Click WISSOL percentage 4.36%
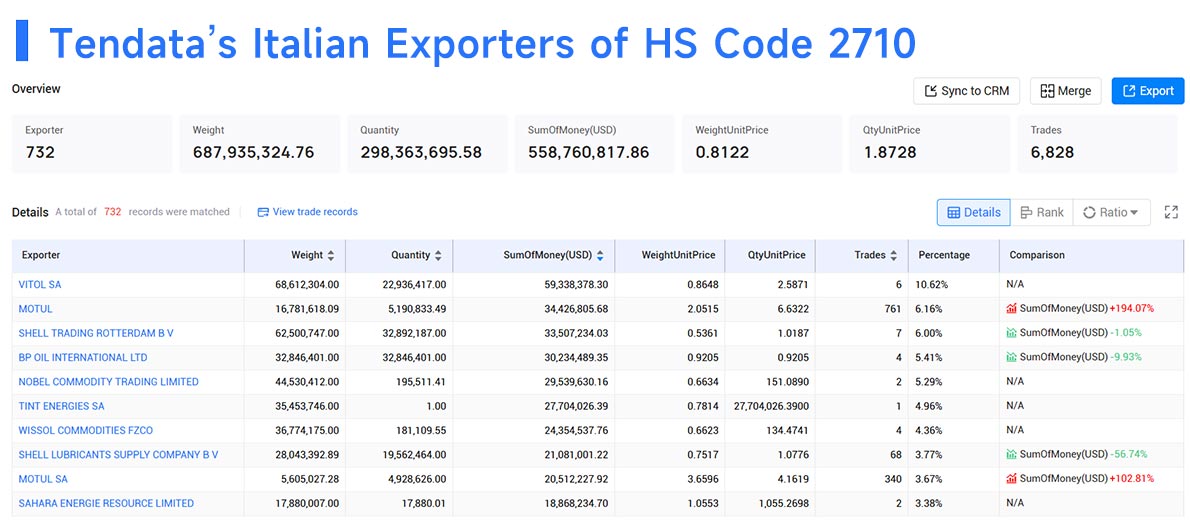This screenshot has width=1190, height=525. tap(930, 430)
